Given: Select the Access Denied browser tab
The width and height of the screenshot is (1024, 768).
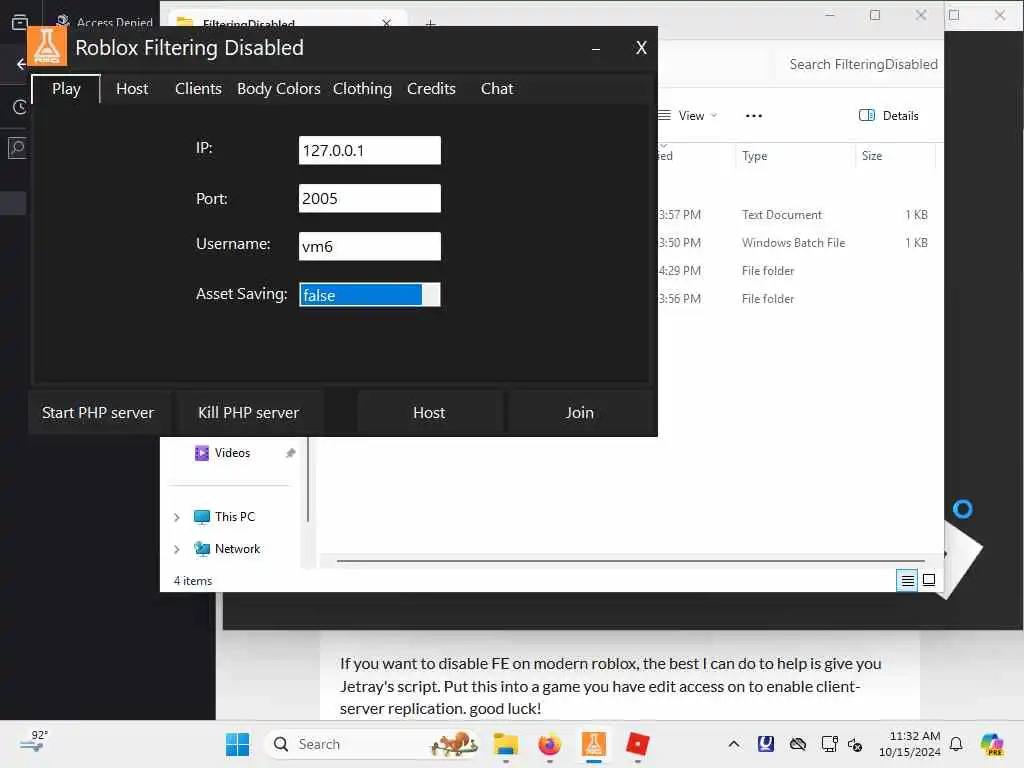Looking at the screenshot, I should click(x=104, y=22).
